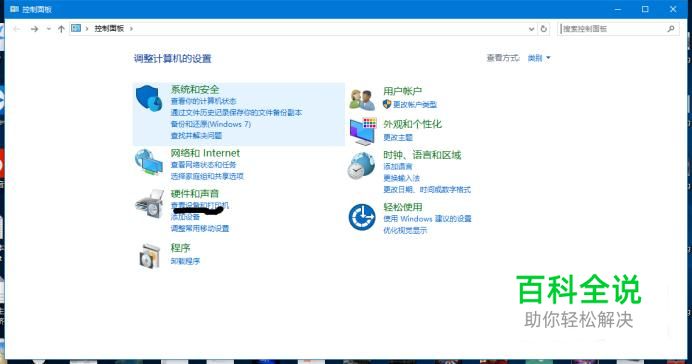
Task: Open the 外观和个性化 heading link
Action: tap(412, 124)
